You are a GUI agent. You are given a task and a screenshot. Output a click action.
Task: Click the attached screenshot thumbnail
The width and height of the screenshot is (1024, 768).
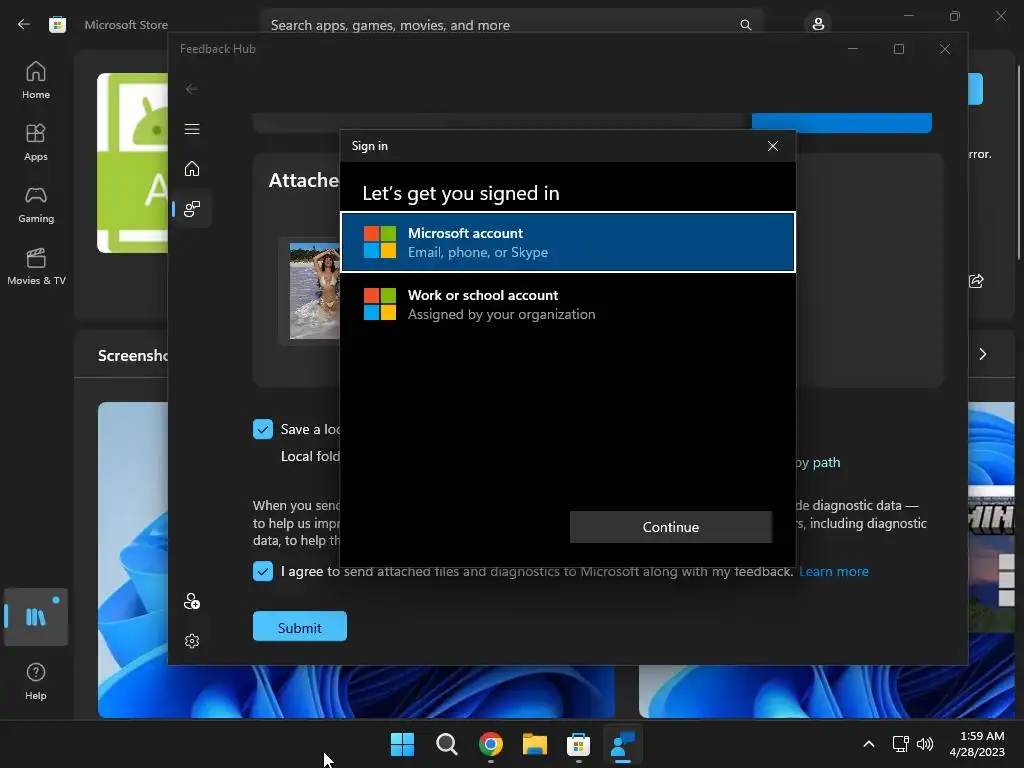click(x=314, y=291)
